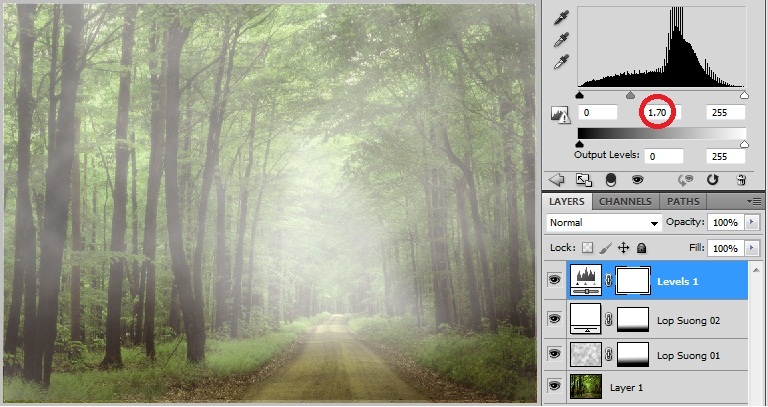Select the Levels 1 layer name
This screenshot has height=407, width=768.
(x=677, y=282)
